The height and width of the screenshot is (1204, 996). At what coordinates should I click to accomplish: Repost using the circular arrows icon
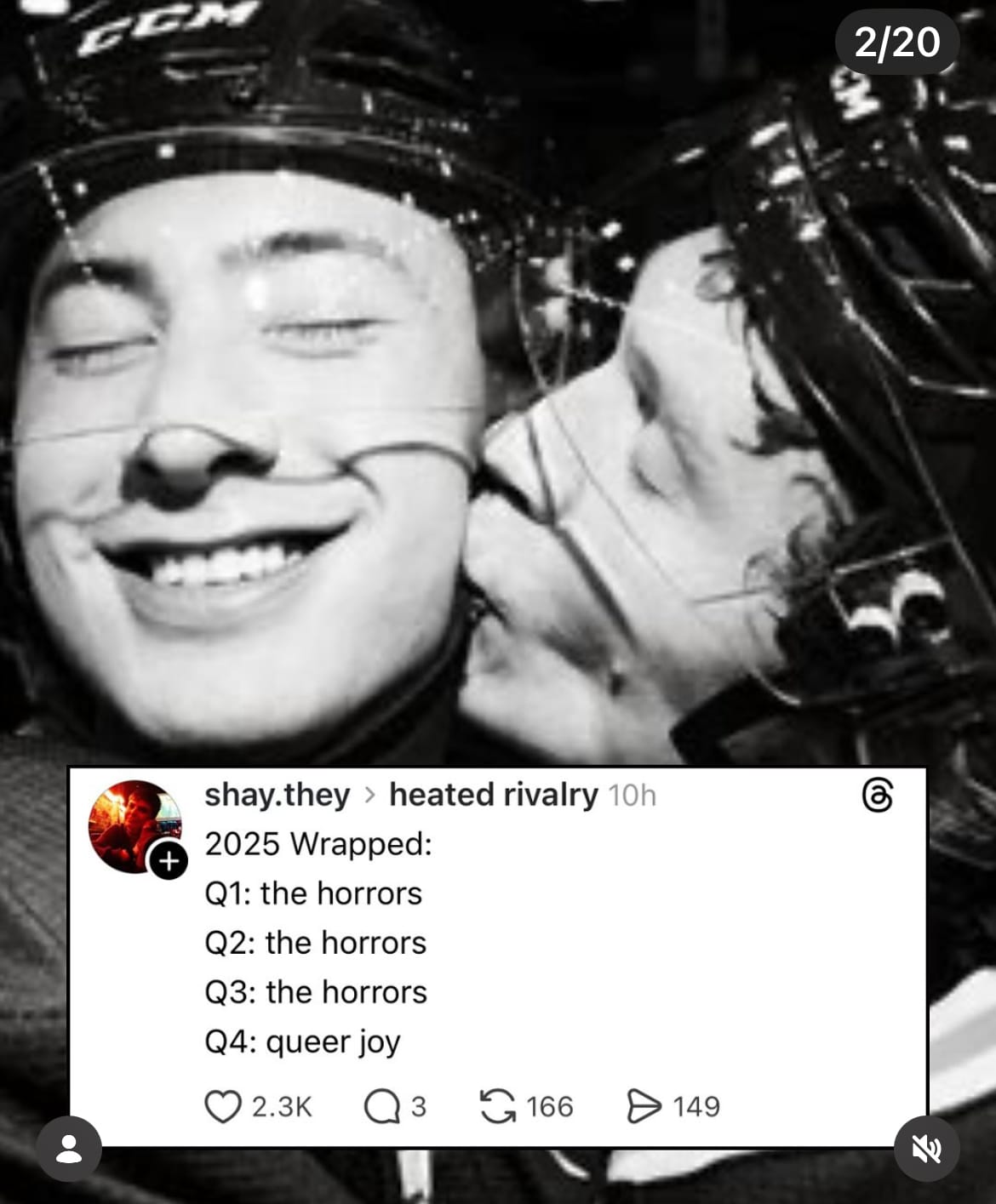pyautogui.click(x=498, y=1106)
